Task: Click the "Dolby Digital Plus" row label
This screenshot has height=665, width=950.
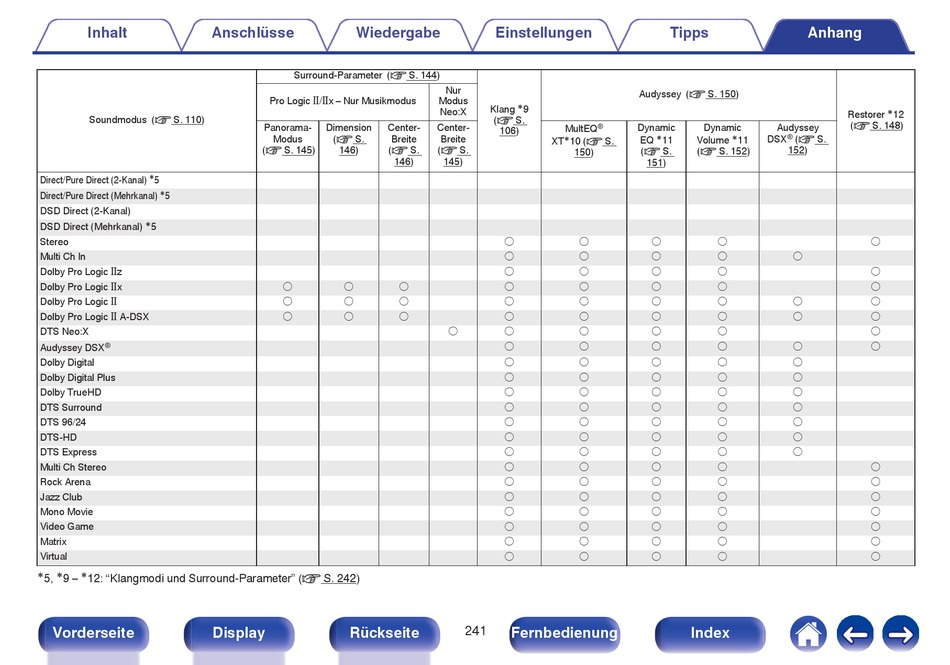Action: pyautogui.click(x=78, y=378)
